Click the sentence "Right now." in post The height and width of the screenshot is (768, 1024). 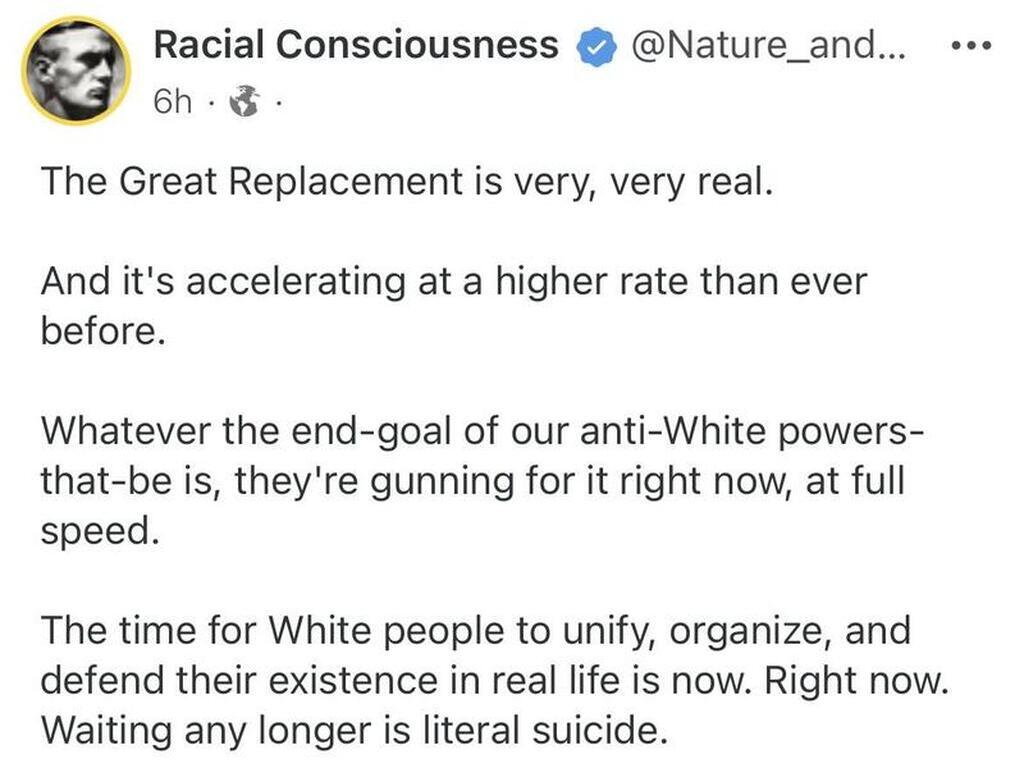[x=856, y=680]
